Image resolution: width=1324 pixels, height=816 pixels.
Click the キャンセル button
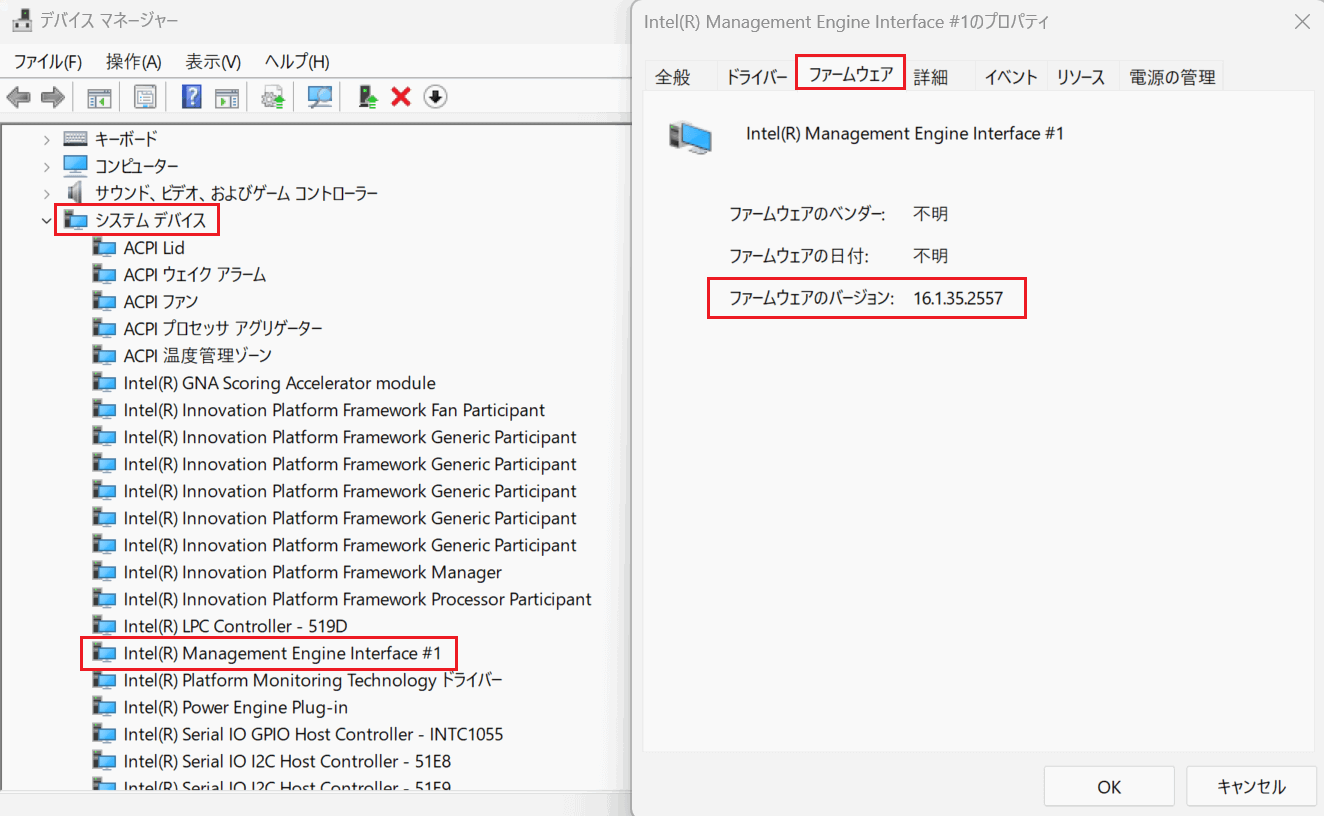[1251, 787]
